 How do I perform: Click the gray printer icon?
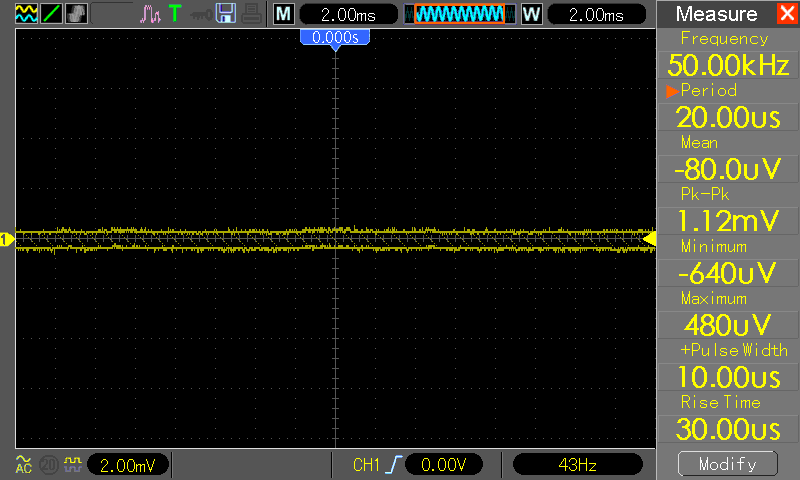[252, 14]
